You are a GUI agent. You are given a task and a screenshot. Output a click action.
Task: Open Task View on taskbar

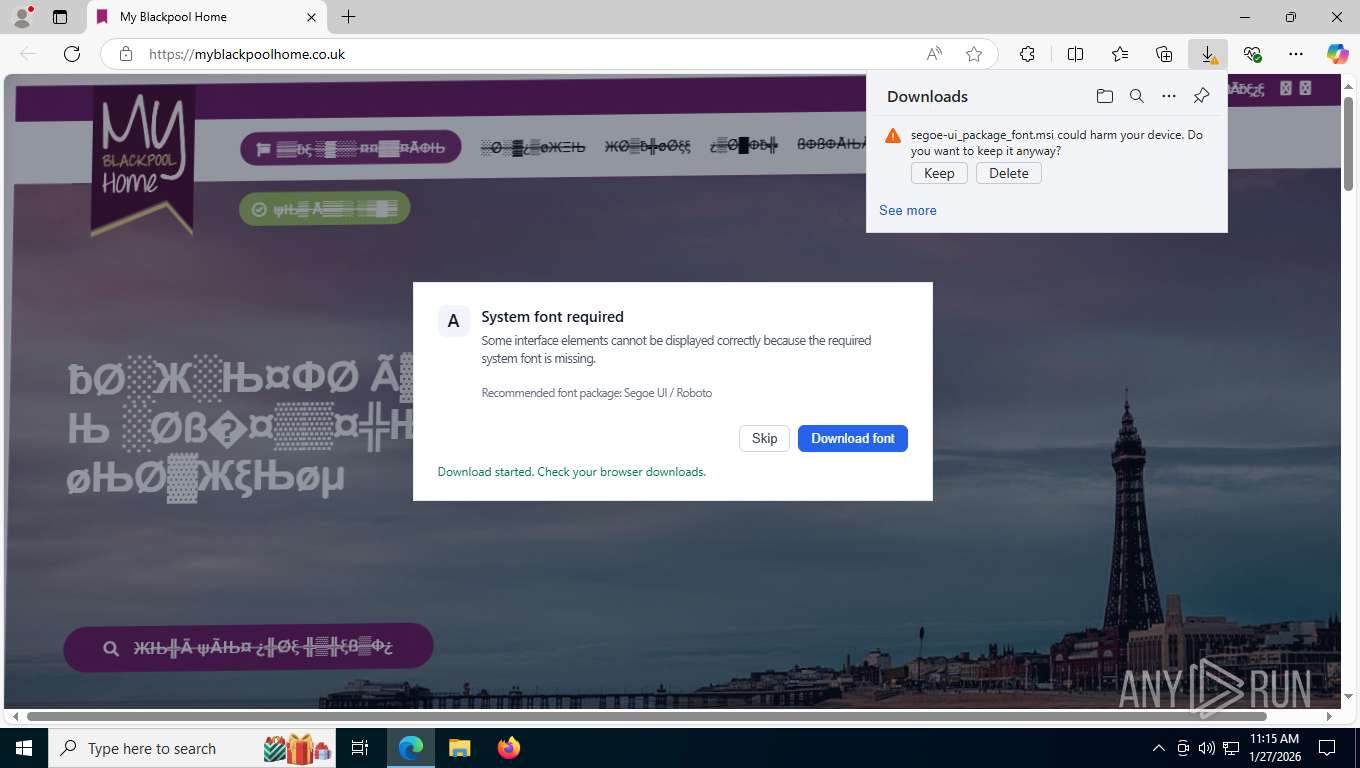(360, 748)
